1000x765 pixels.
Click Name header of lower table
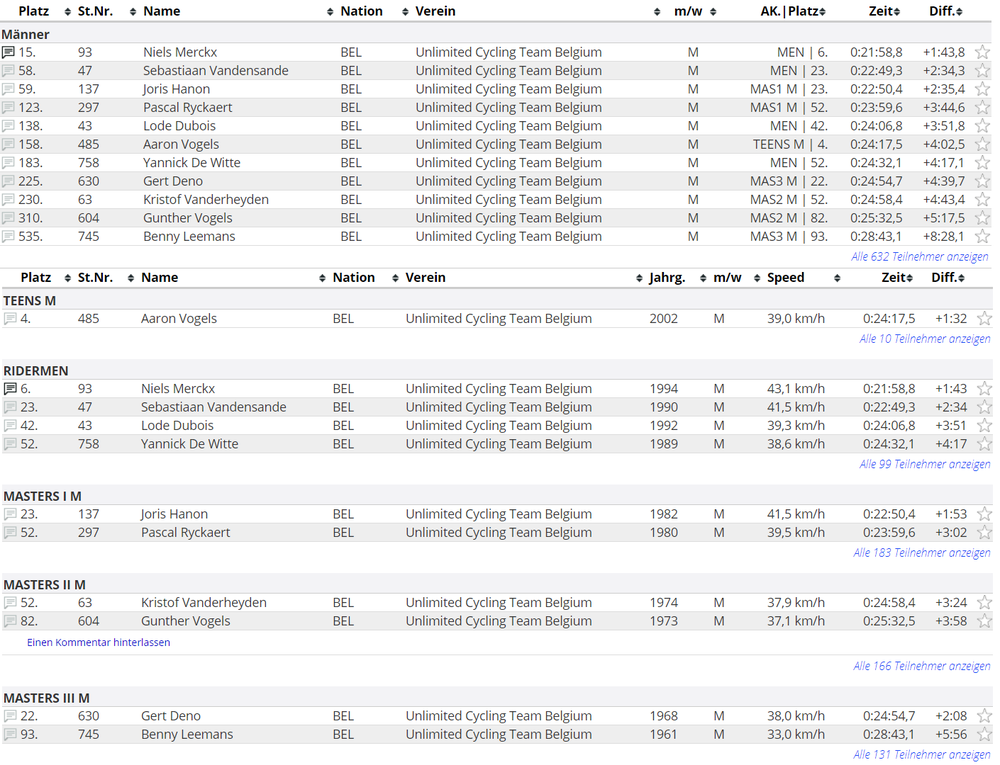tap(159, 278)
